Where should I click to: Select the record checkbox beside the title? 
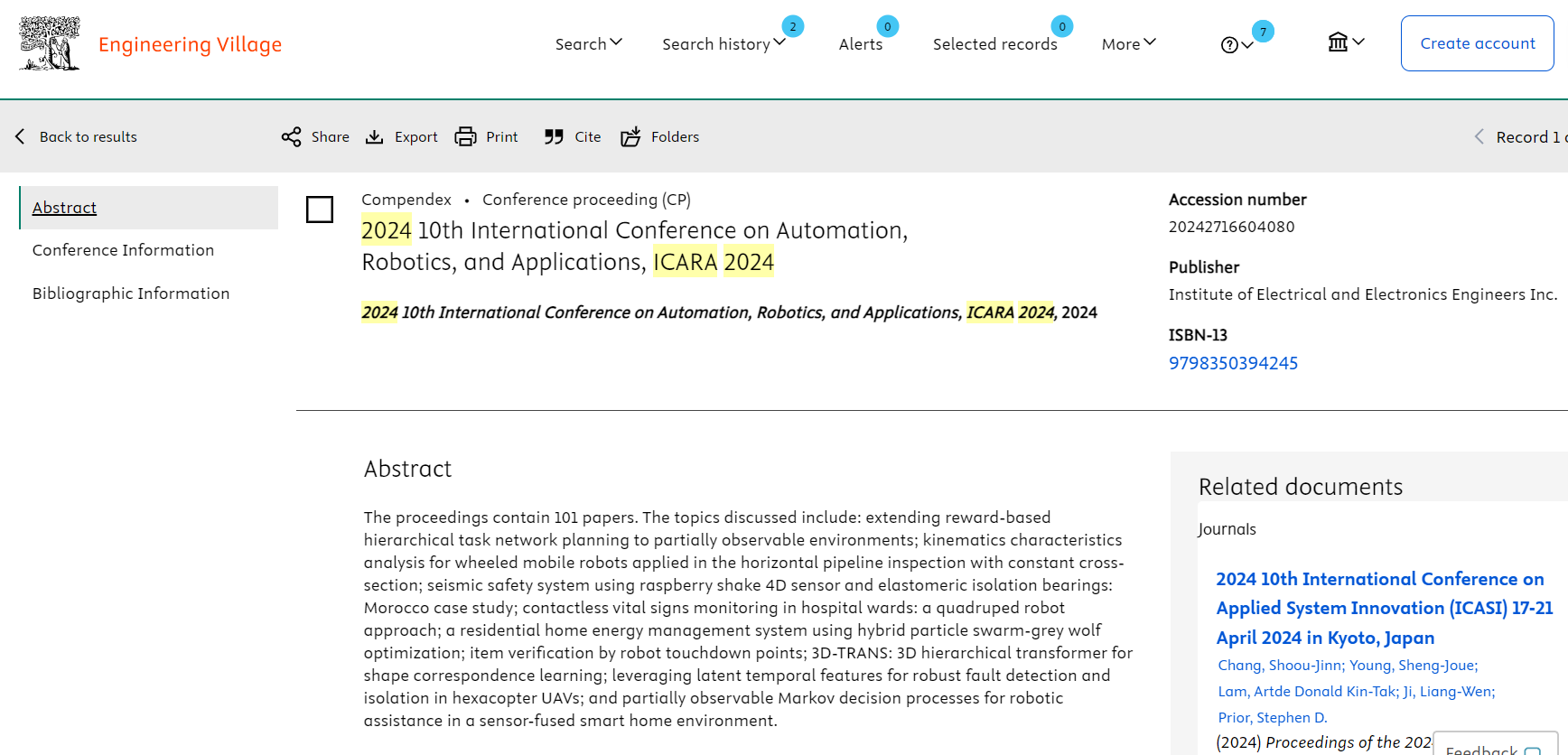click(x=320, y=210)
